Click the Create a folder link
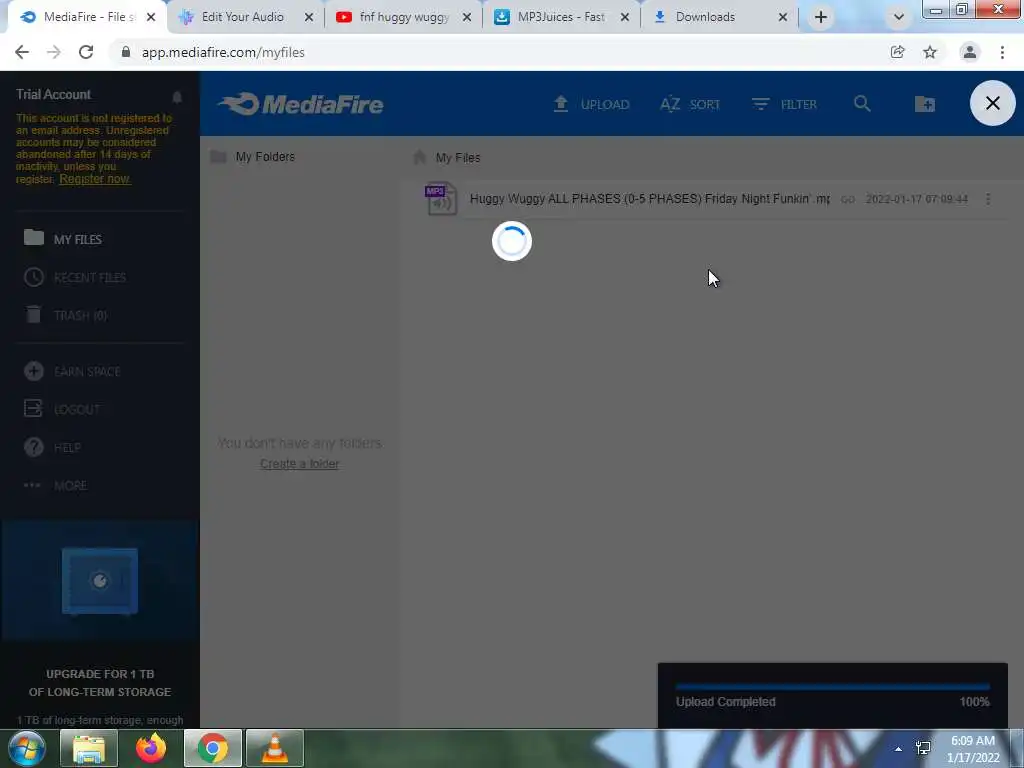The height and width of the screenshot is (768, 1024). coord(300,464)
